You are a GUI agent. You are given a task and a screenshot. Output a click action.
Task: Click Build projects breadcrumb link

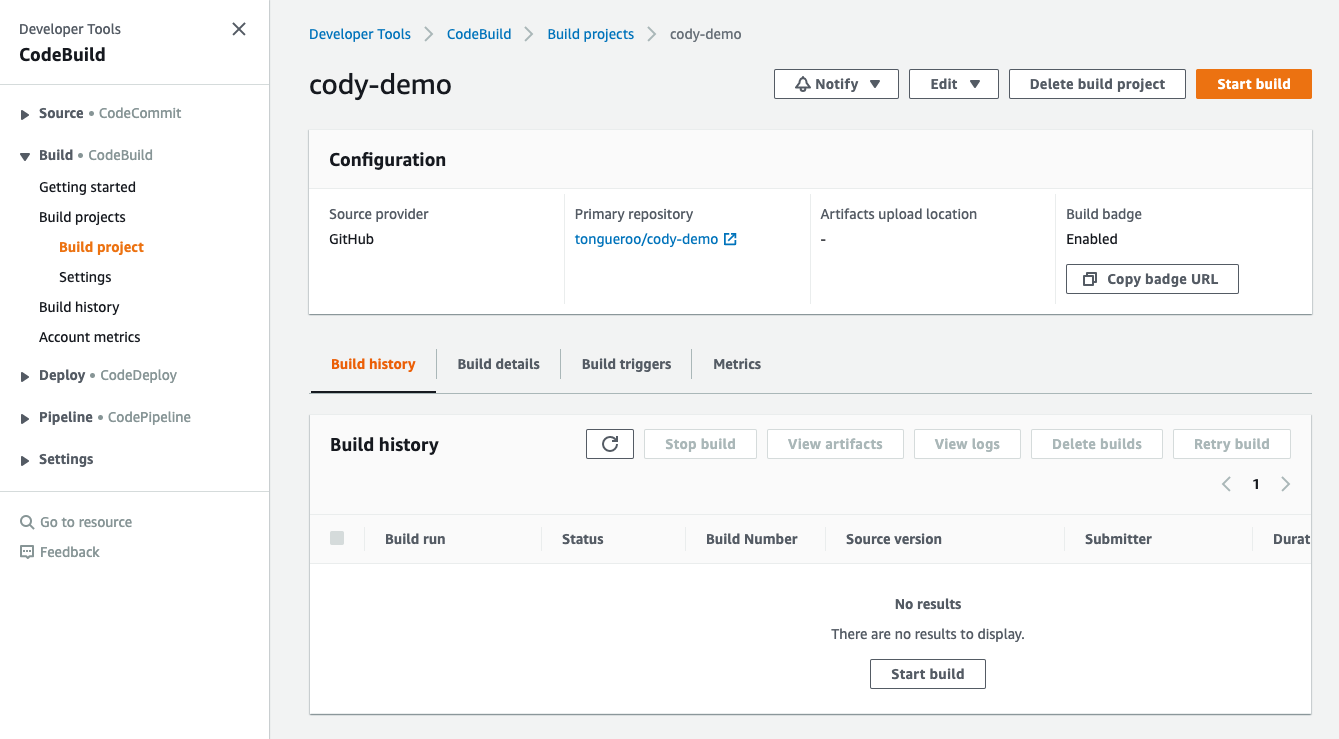tap(591, 34)
